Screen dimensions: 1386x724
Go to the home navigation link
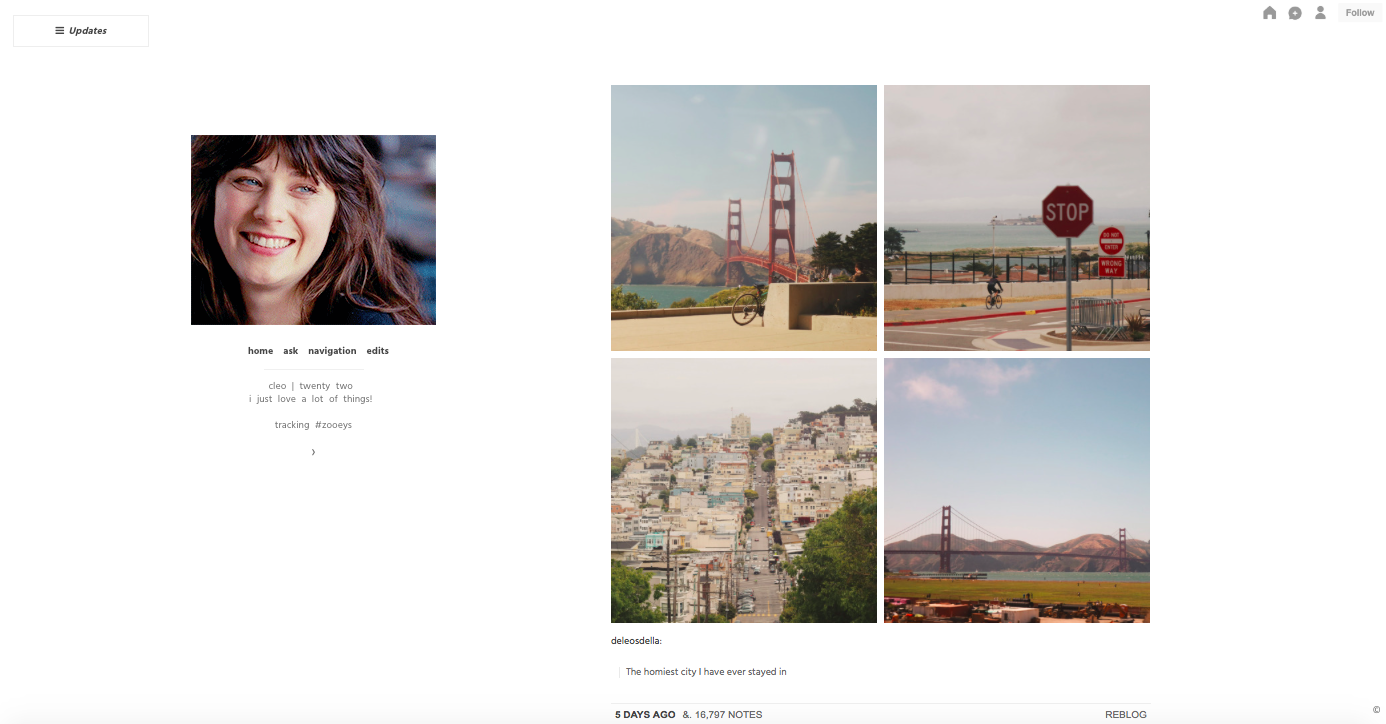point(260,351)
